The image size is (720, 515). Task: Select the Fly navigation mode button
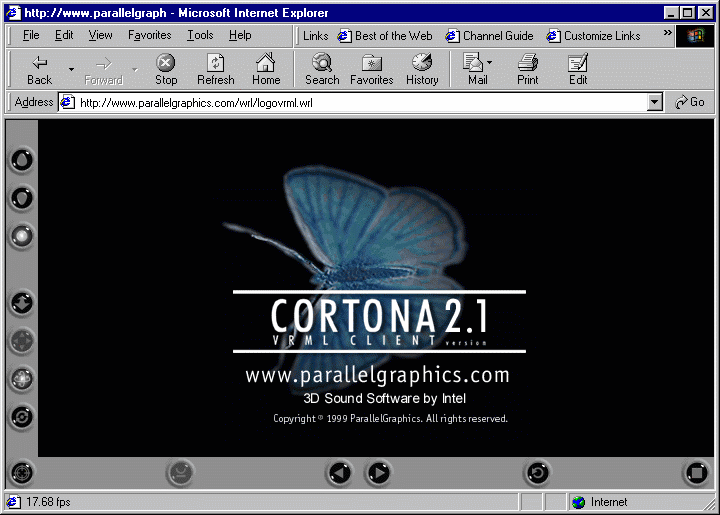tap(22, 198)
